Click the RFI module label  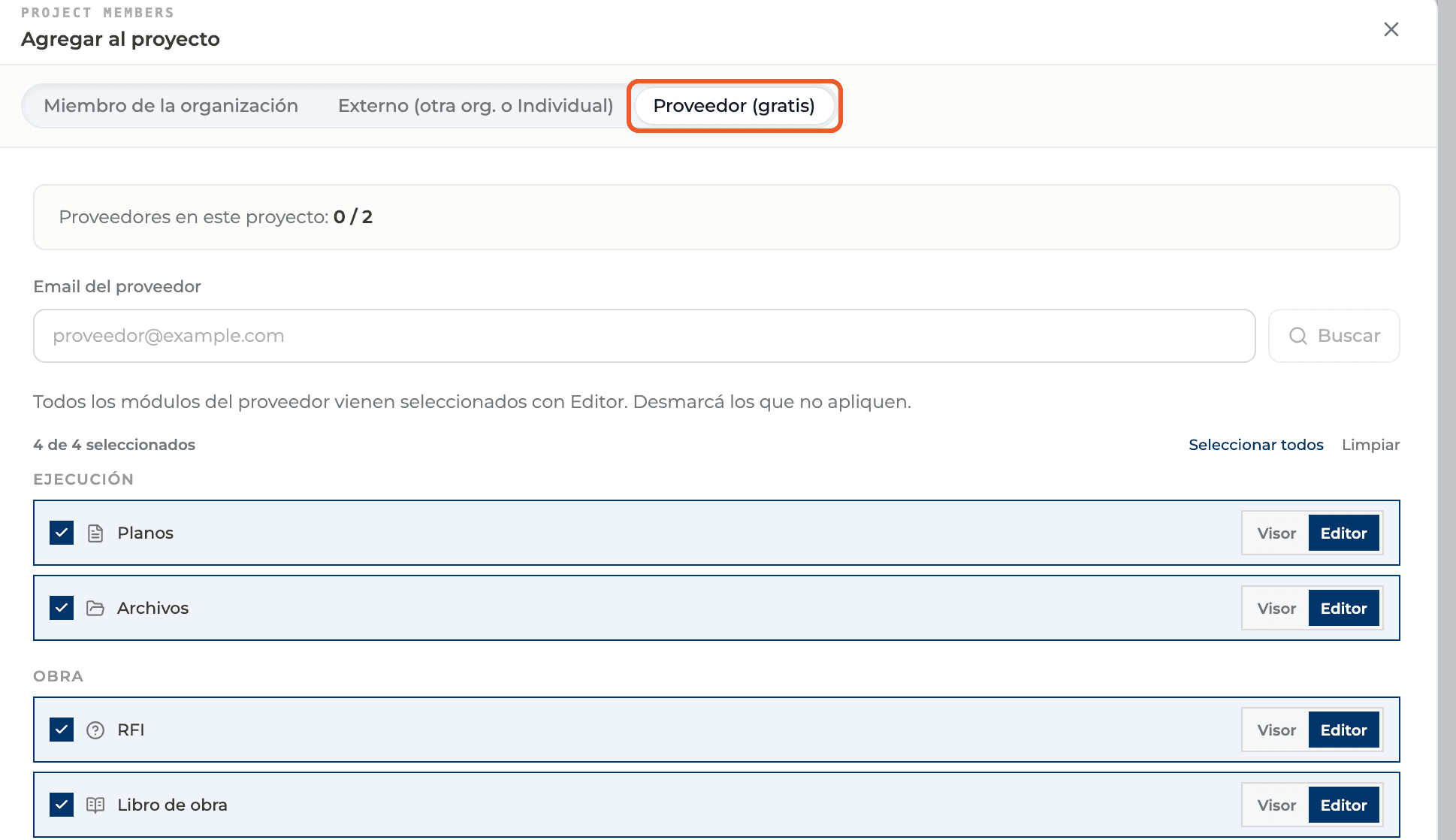pyautogui.click(x=131, y=730)
